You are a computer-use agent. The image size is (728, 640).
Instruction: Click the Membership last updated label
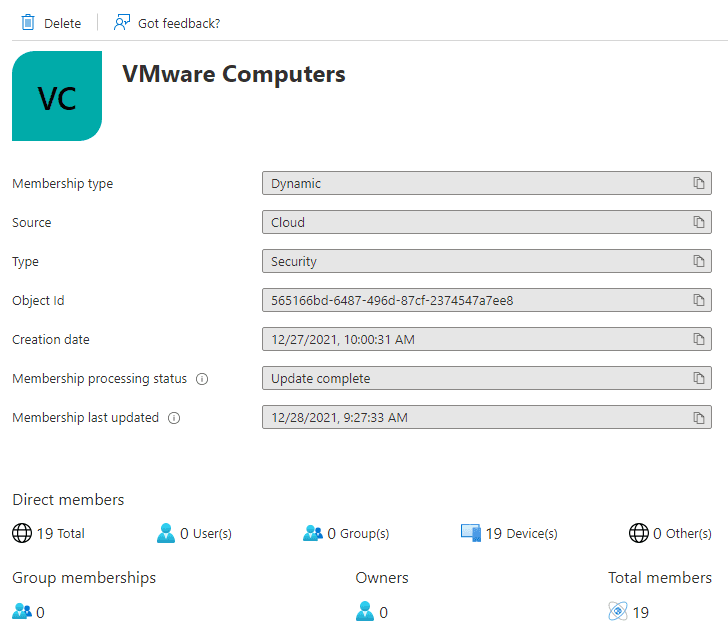pos(85,418)
